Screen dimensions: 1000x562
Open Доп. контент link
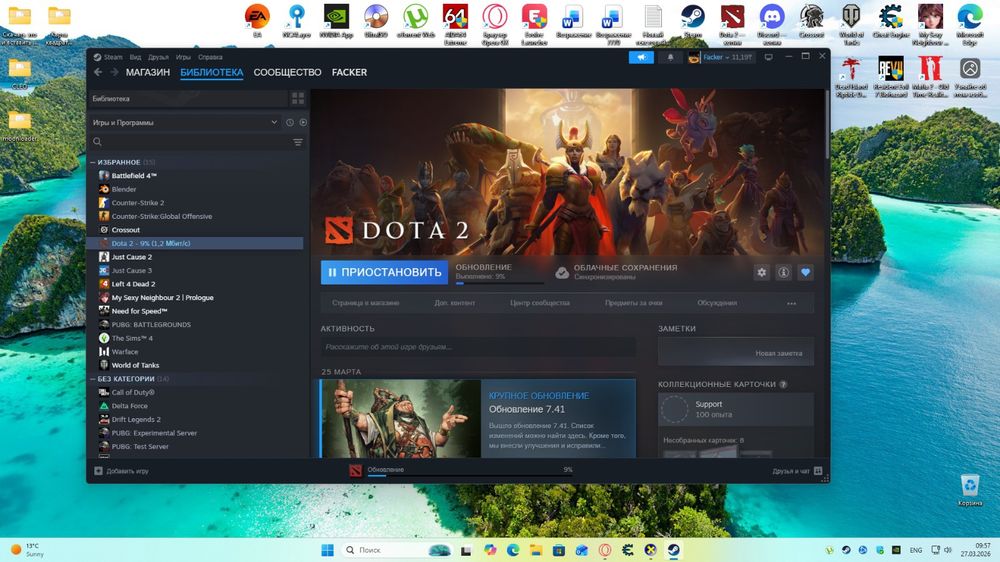coord(455,303)
